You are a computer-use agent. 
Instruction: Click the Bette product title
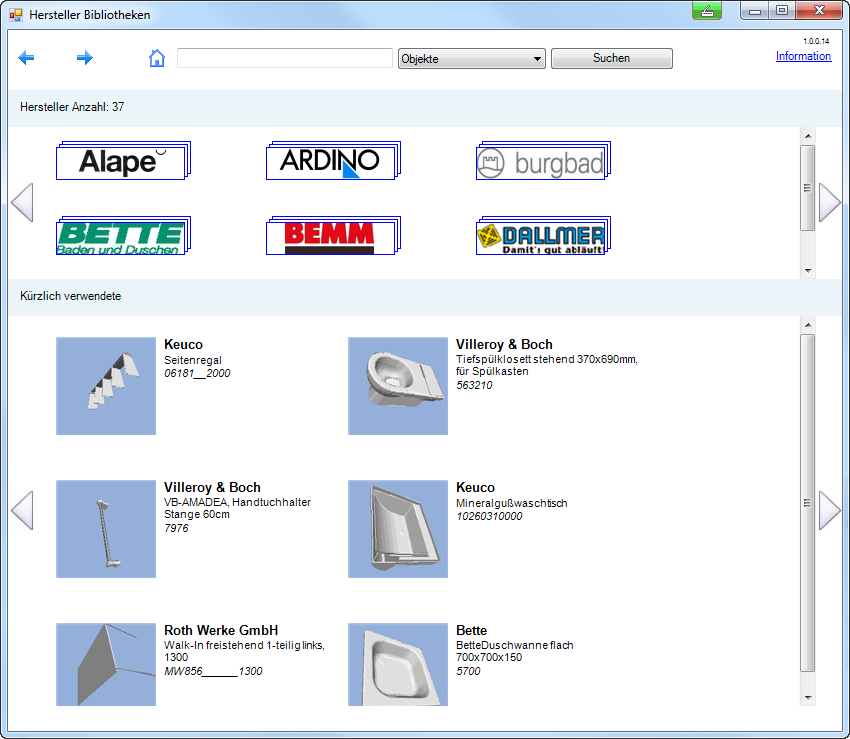[472, 630]
